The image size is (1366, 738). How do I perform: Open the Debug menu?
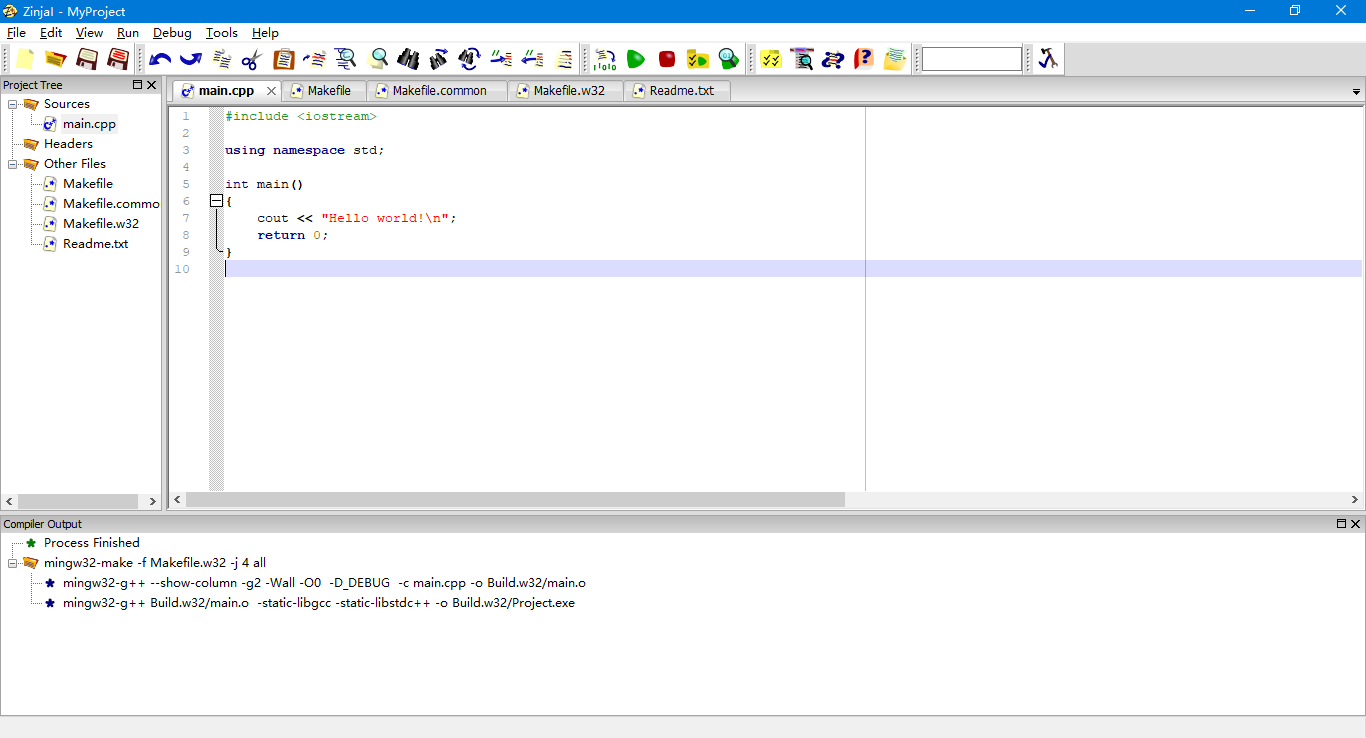point(172,32)
